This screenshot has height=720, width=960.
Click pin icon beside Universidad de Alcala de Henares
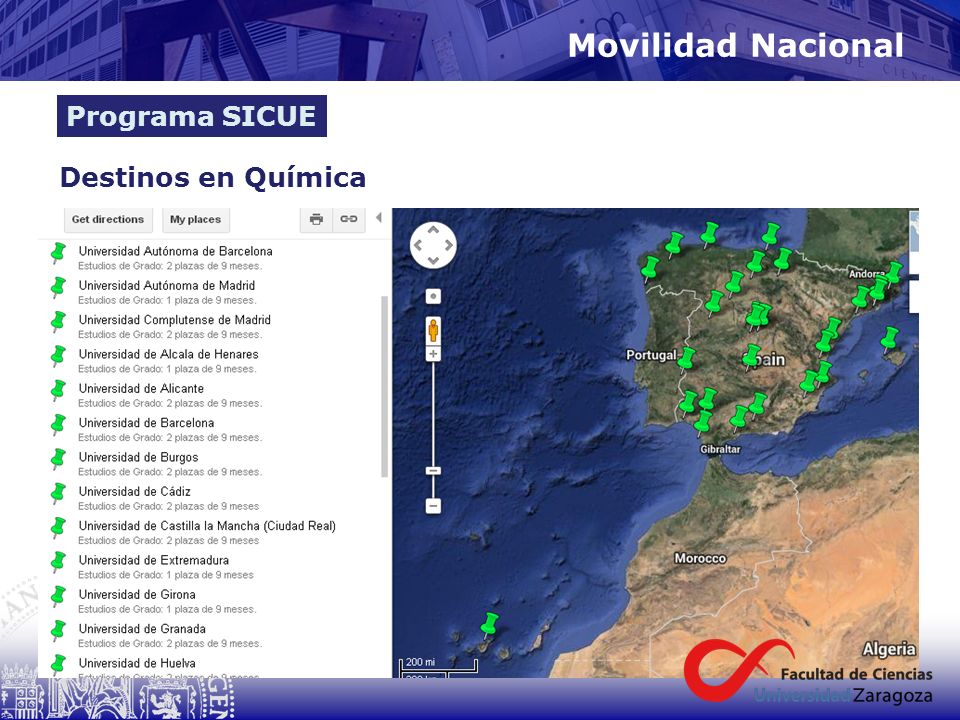pos(58,356)
